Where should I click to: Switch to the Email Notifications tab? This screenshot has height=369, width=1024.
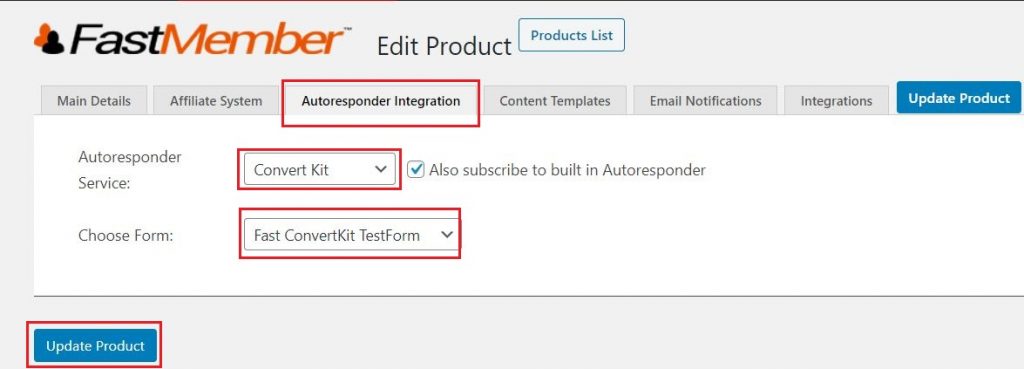(x=705, y=101)
